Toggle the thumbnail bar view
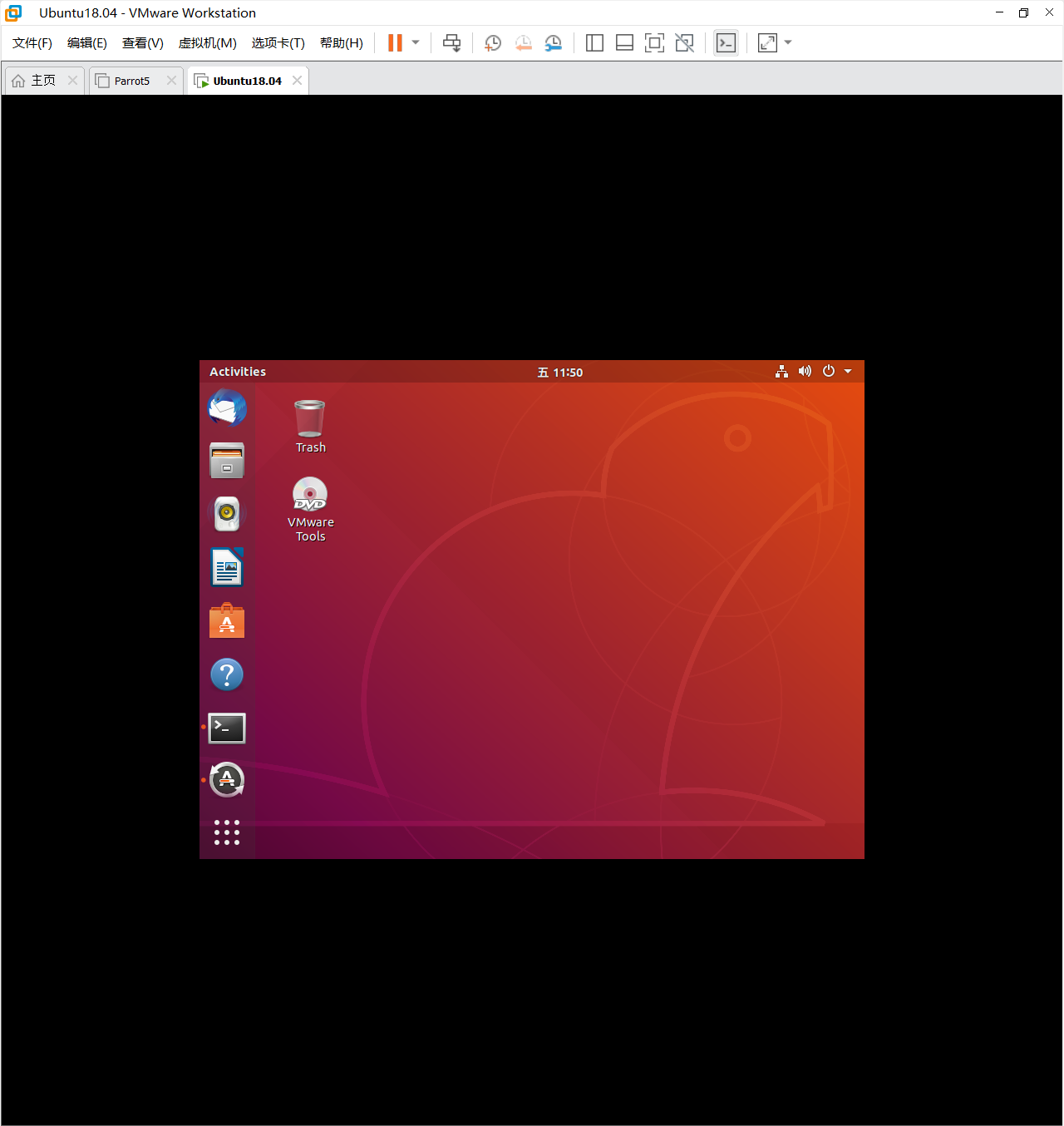Screen dimensions: 1064x1126 click(624, 43)
